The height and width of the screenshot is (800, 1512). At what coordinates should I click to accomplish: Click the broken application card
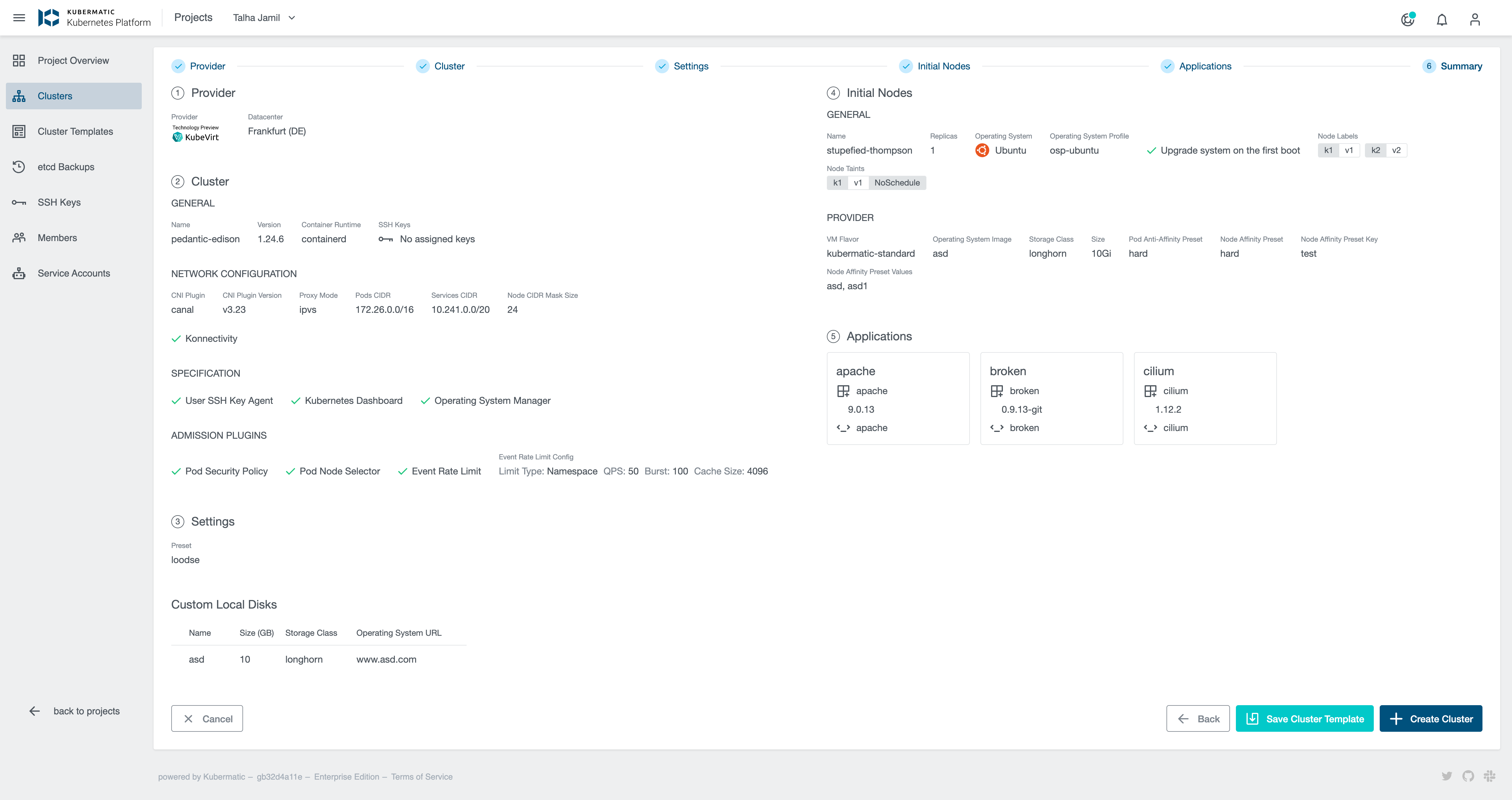pos(1051,398)
